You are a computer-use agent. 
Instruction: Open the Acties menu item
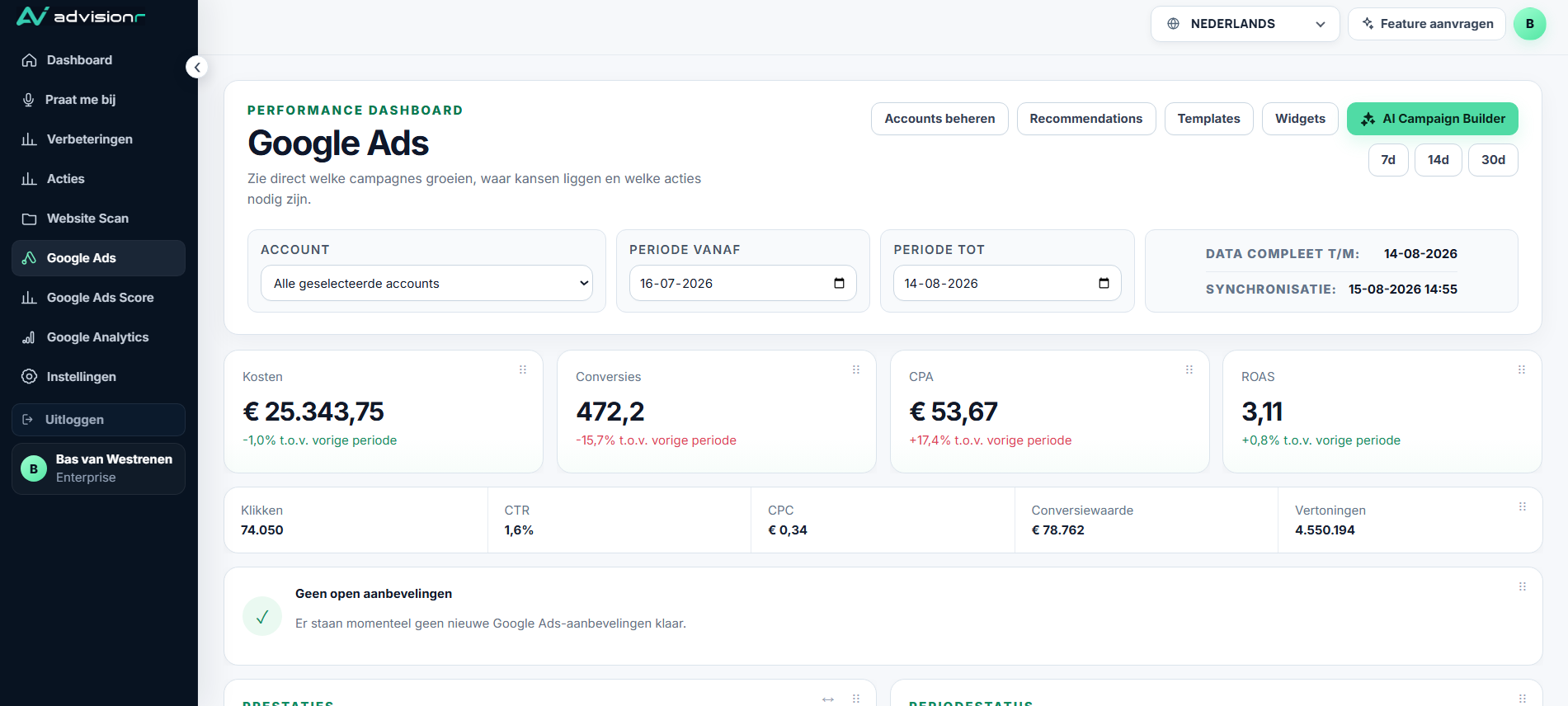(x=98, y=179)
